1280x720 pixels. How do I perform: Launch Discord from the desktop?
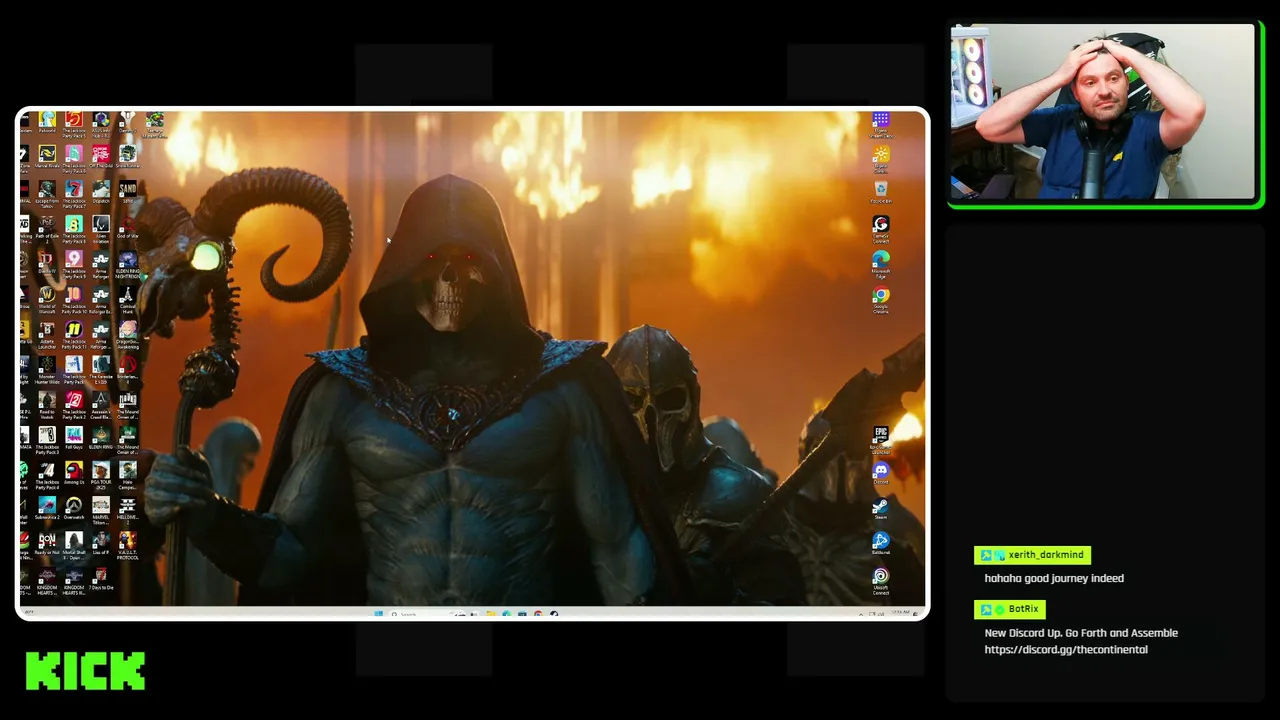[881, 474]
